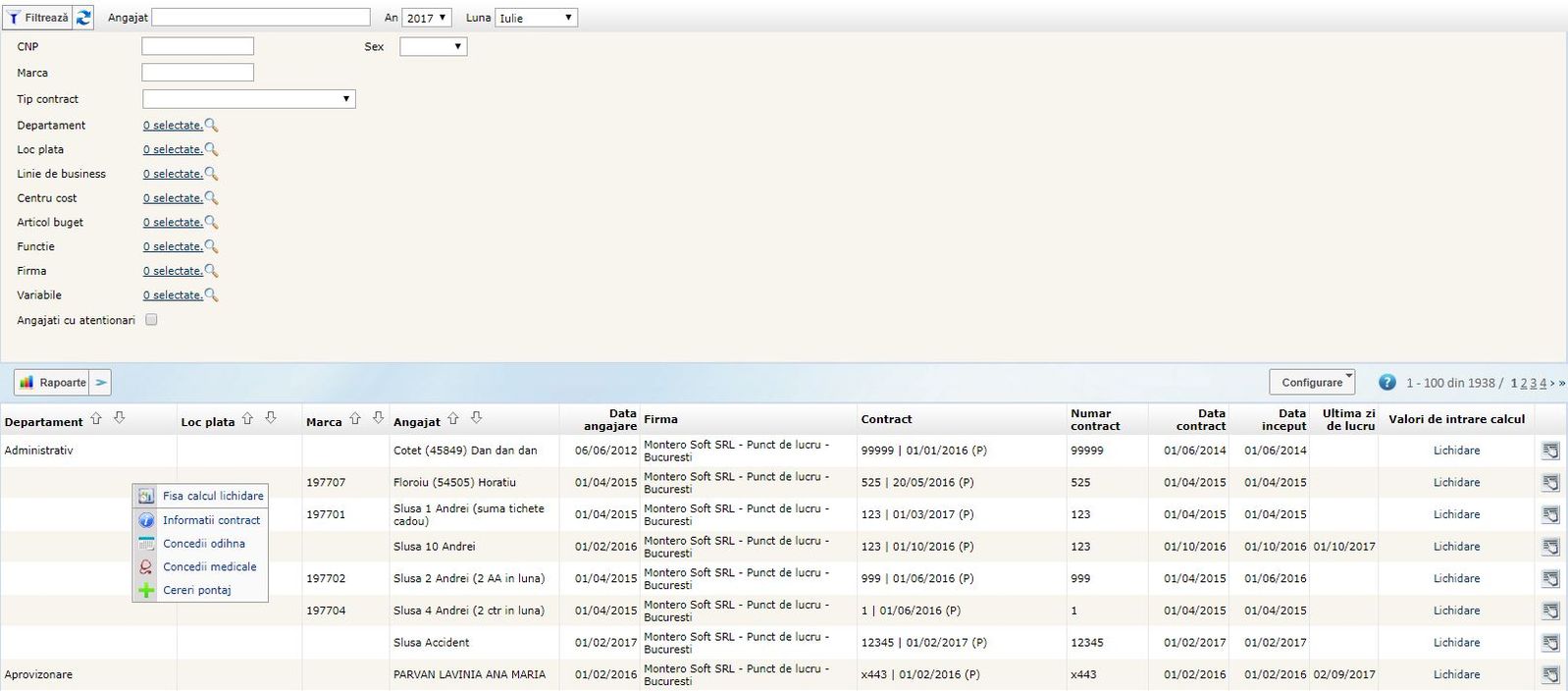Open the Departament search magnifier icon
Viewport: 1568px width, 691px height.
(211, 126)
